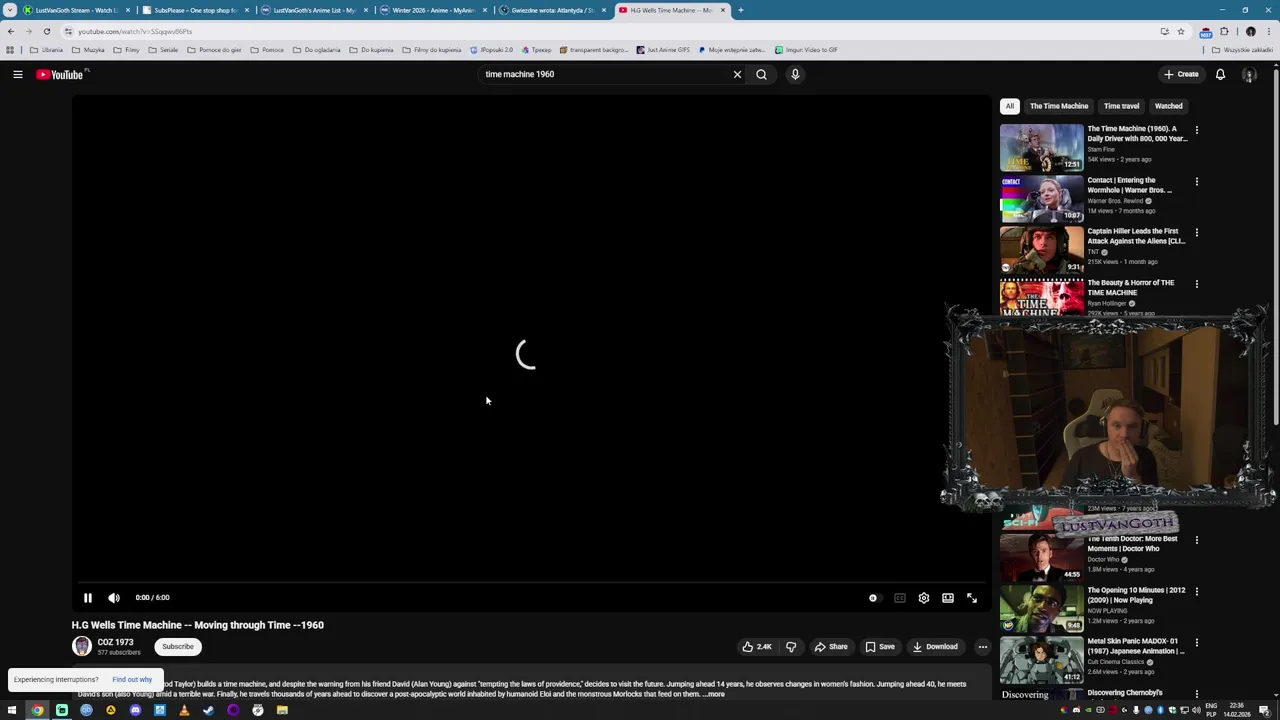The height and width of the screenshot is (720, 1280).
Task: Open the Create button
Action: click(1181, 74)
